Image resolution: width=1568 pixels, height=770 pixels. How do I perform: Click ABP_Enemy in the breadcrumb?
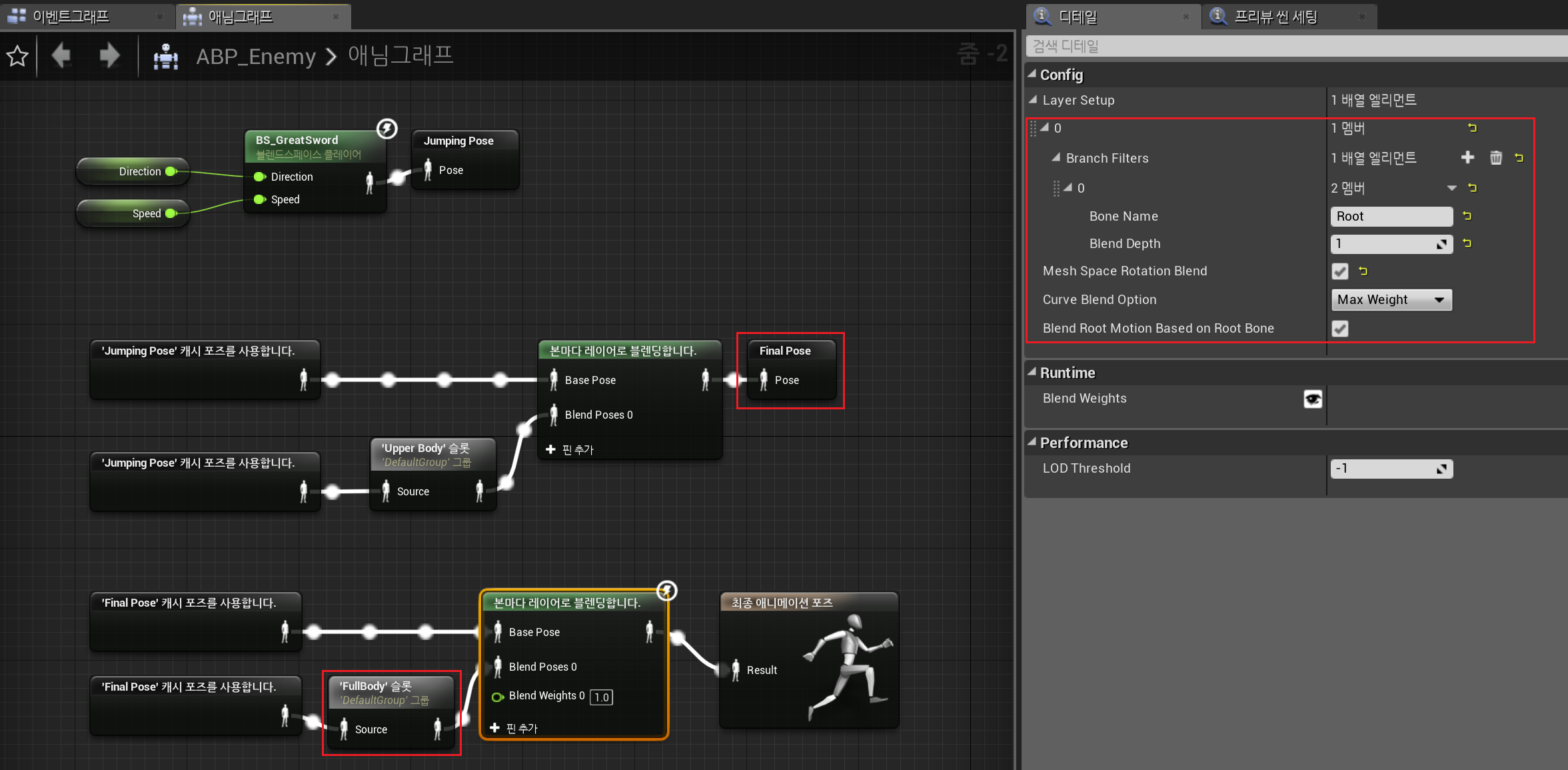[x=256, y=57]
